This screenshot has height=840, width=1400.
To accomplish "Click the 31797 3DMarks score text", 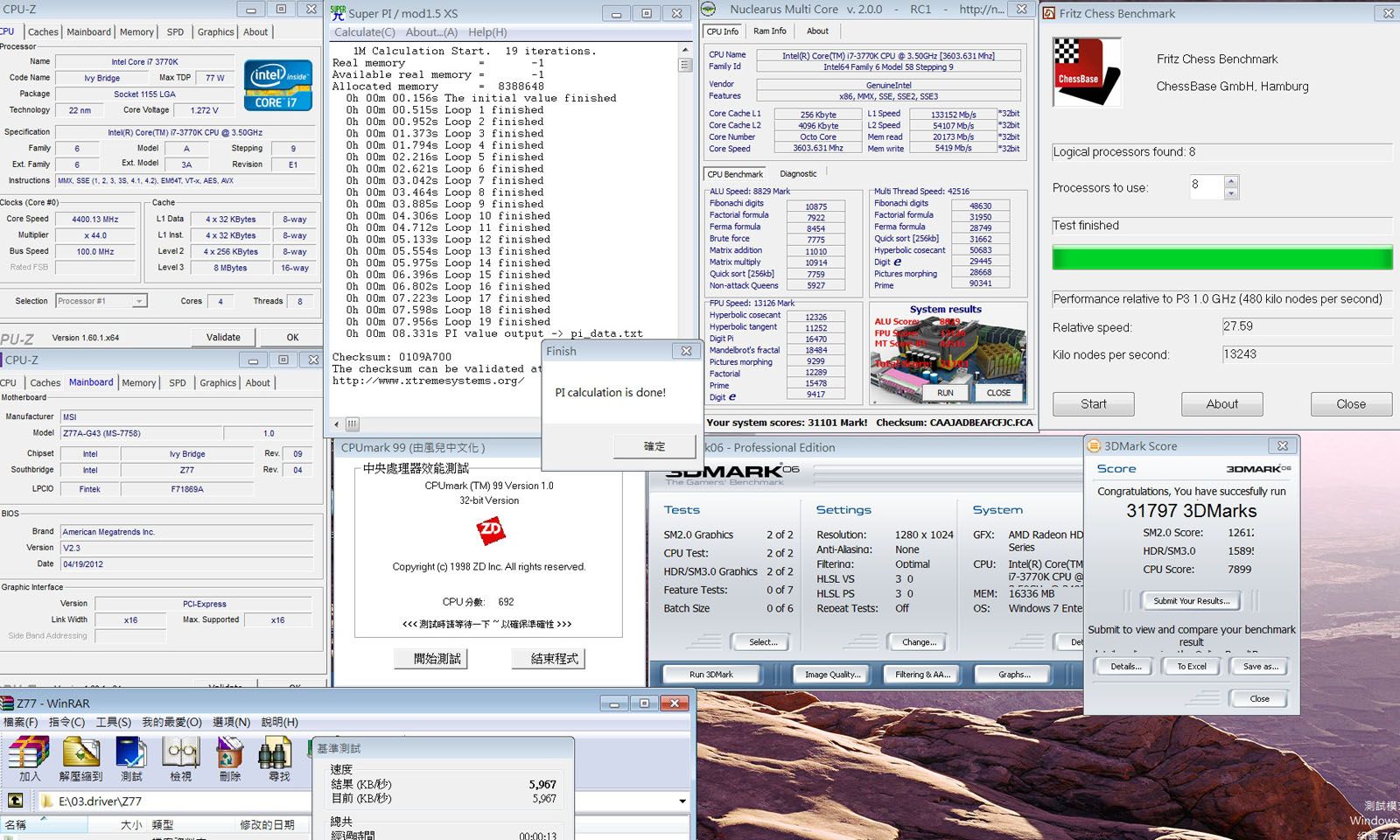I will click(x=1191, y=511).
